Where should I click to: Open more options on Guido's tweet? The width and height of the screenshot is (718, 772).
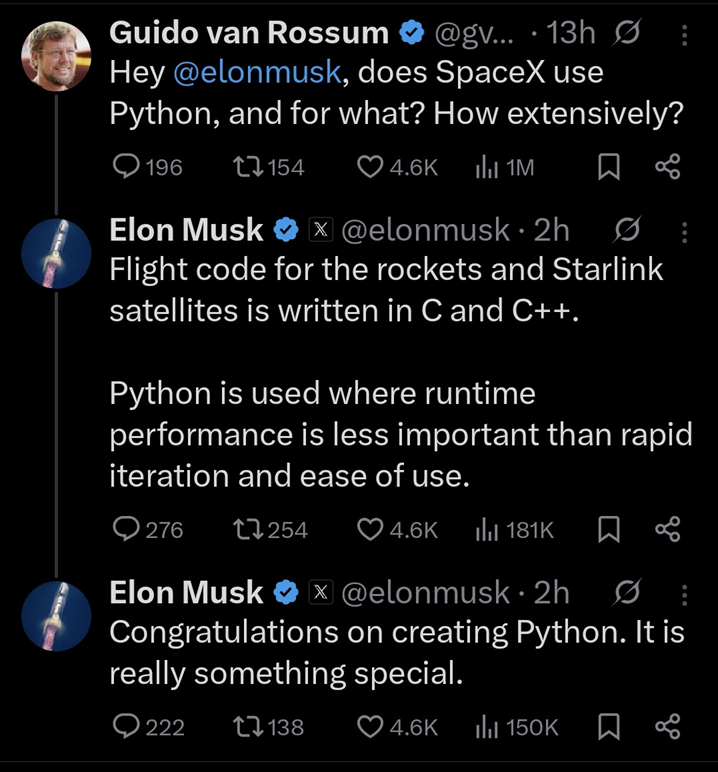point(684,34)
